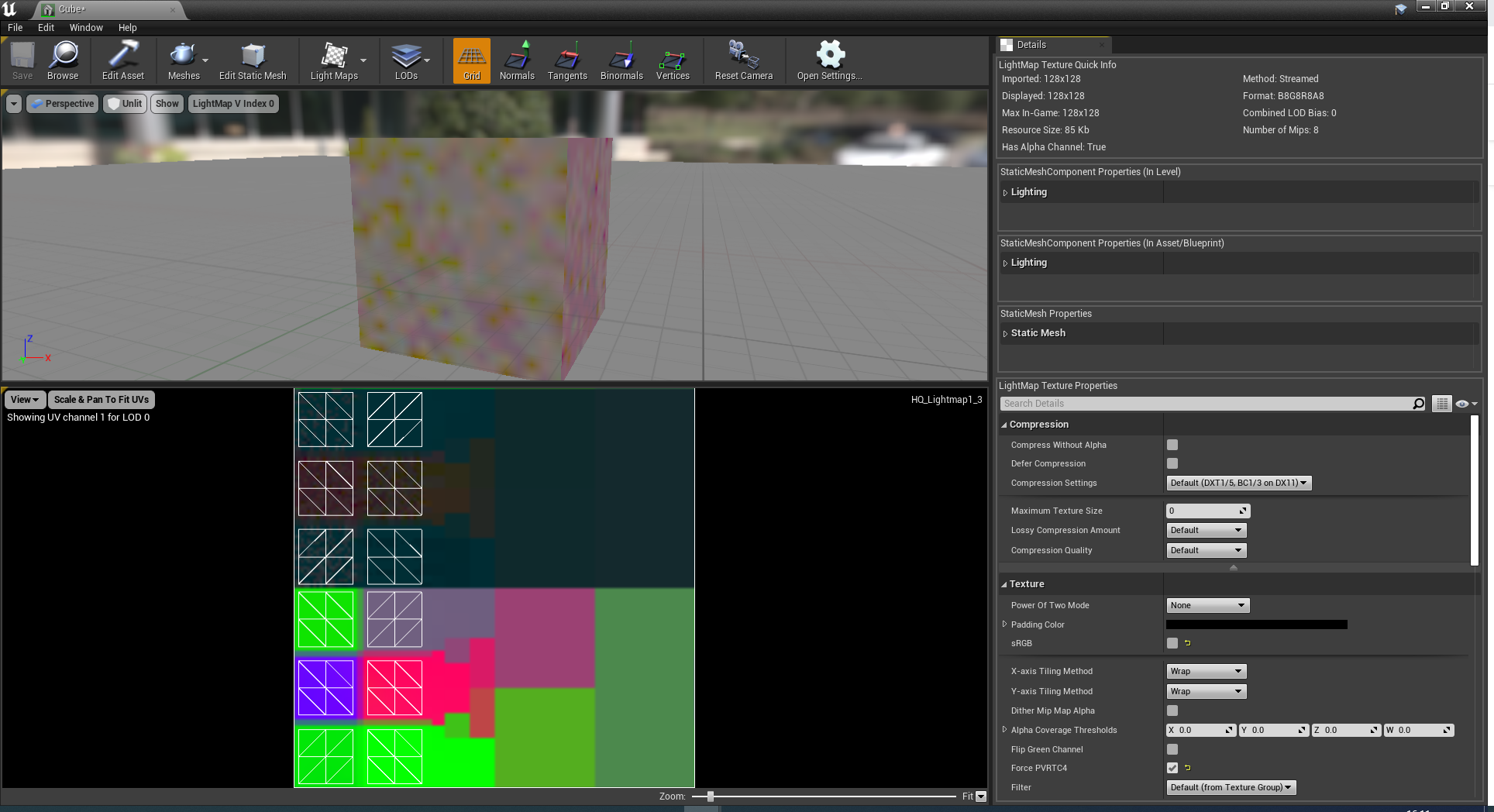Open property matrix grid view icon
The image size is (1494, 812).
click(1441, 404)
